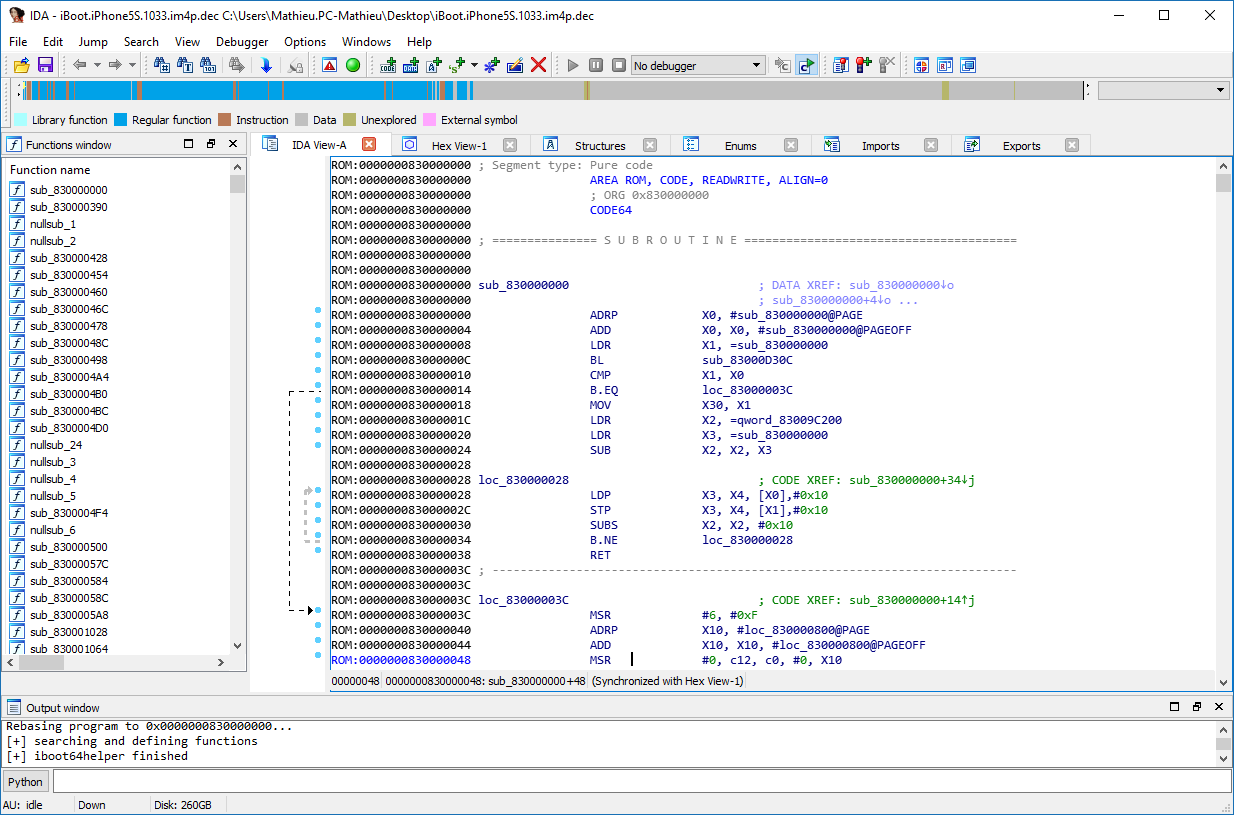The width and height of the screenshot is (1234, 815).
Task: Open the Debugger menu
Action: click(x=242, y=42)
